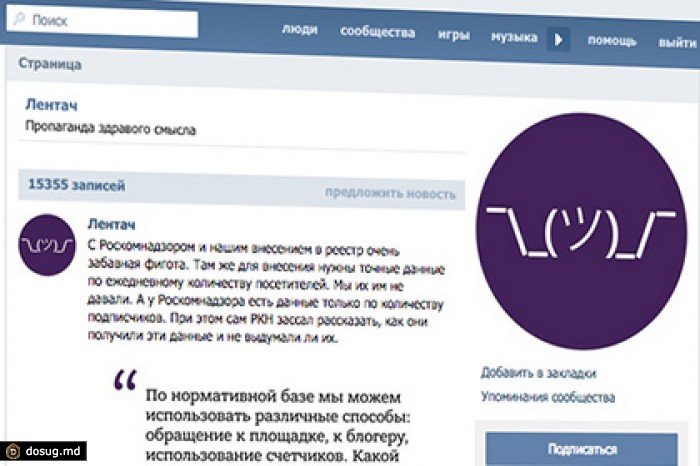The image size is (700, 466).
Task: Open the музыка menu item
Action: [514, 37]
